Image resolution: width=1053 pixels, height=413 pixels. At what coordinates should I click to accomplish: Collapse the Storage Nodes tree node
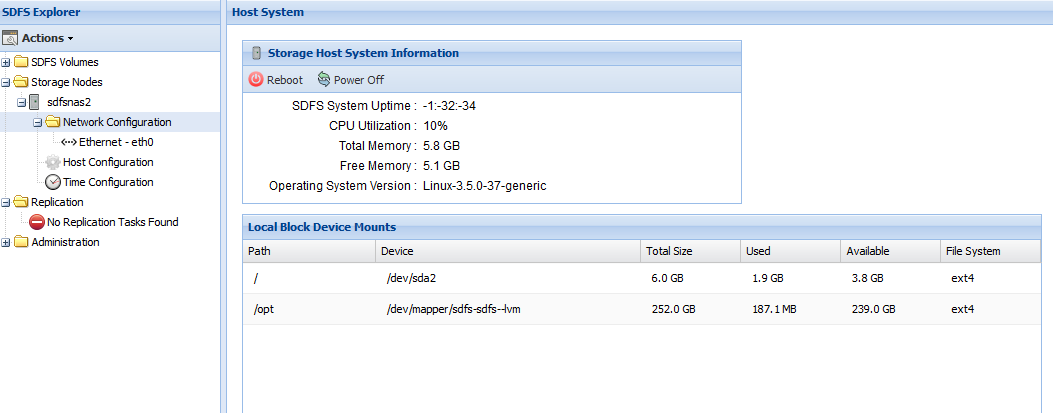6,82
